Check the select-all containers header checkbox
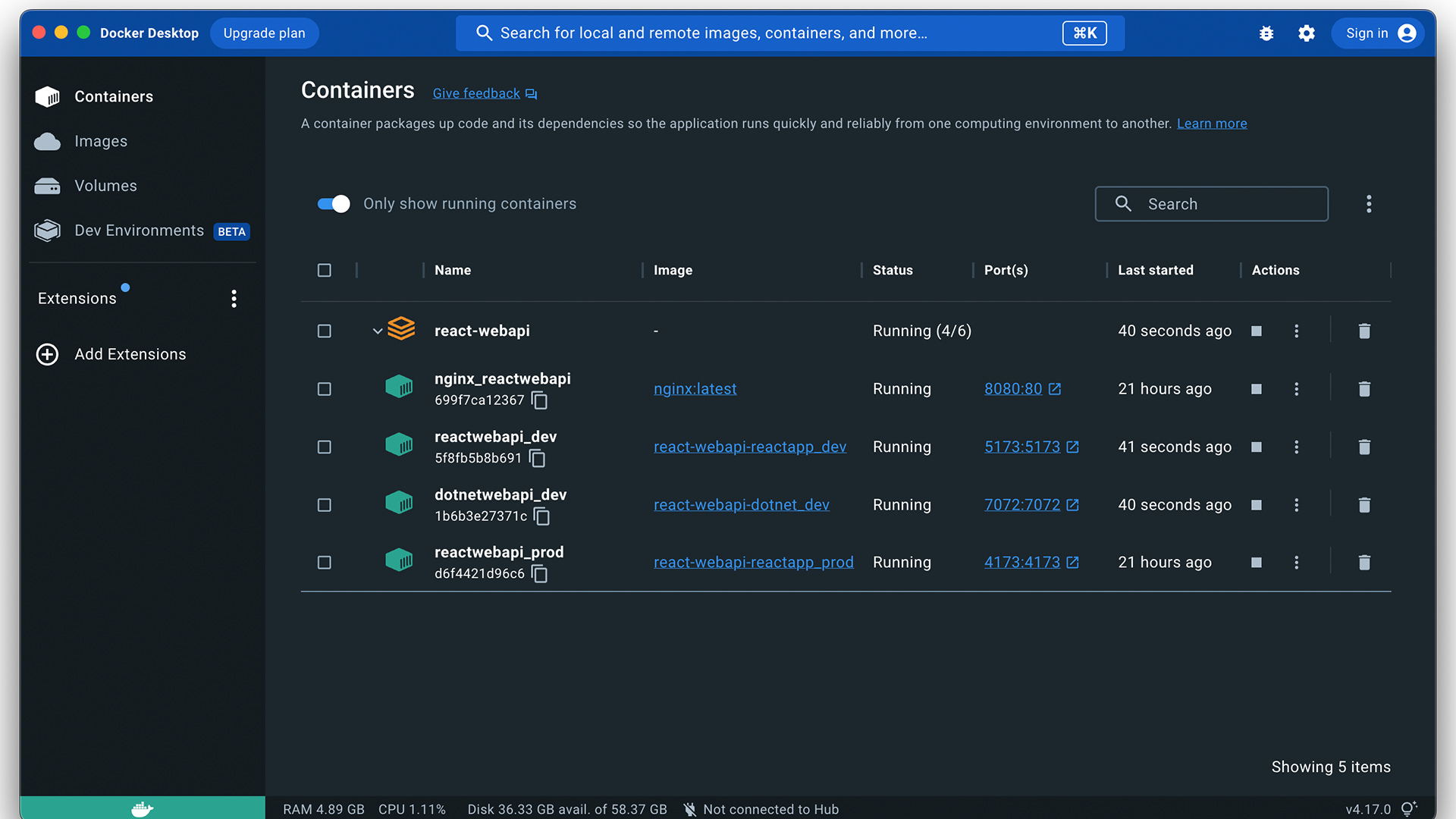This screenshot has height=819, width=1456. pos(325,271)
